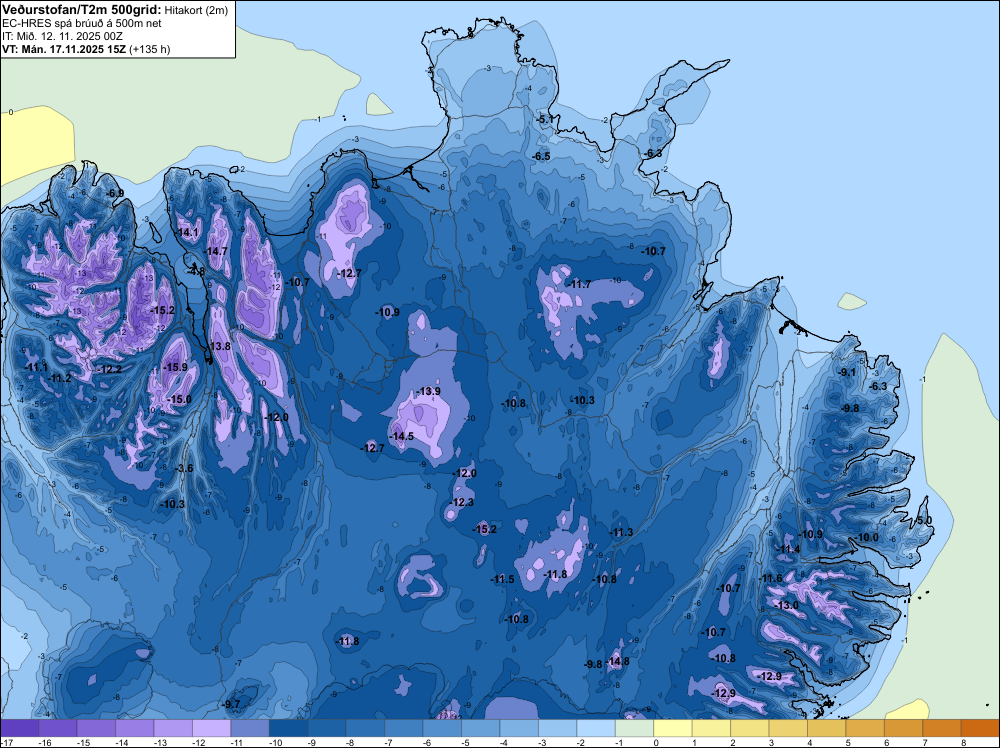The width and height of the screenshot is (1000, 748).
Task: Pick the darkest purple swatch between -17 and -16
Action: pos(20,728)
